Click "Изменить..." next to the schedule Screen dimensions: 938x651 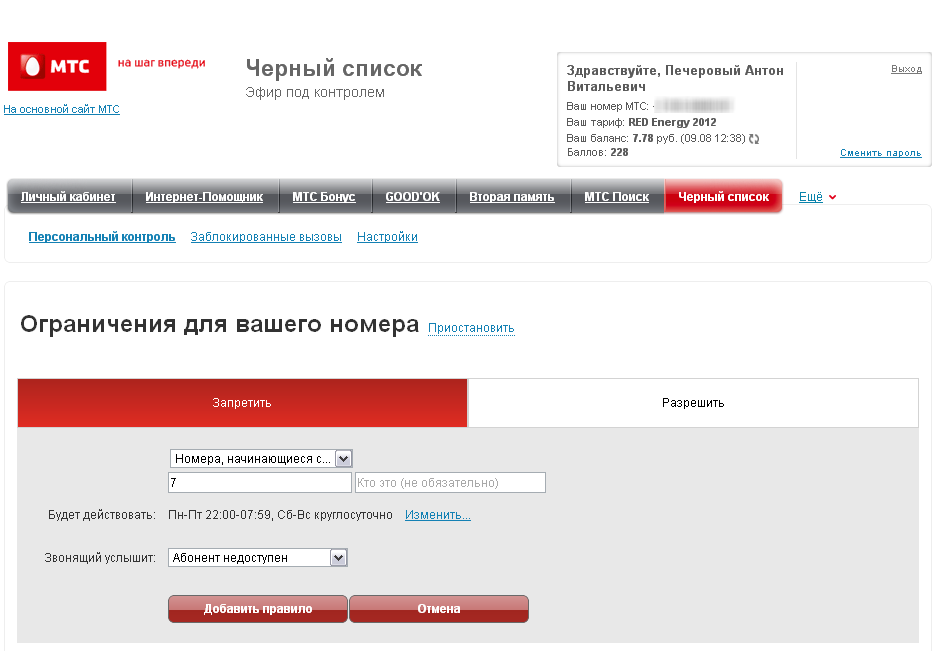(437, 515)
